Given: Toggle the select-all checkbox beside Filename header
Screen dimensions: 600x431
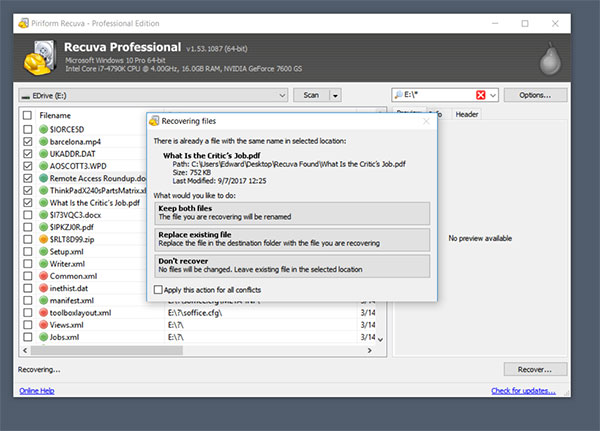Looking at the screenshot, I should click(x=27, y=115).
